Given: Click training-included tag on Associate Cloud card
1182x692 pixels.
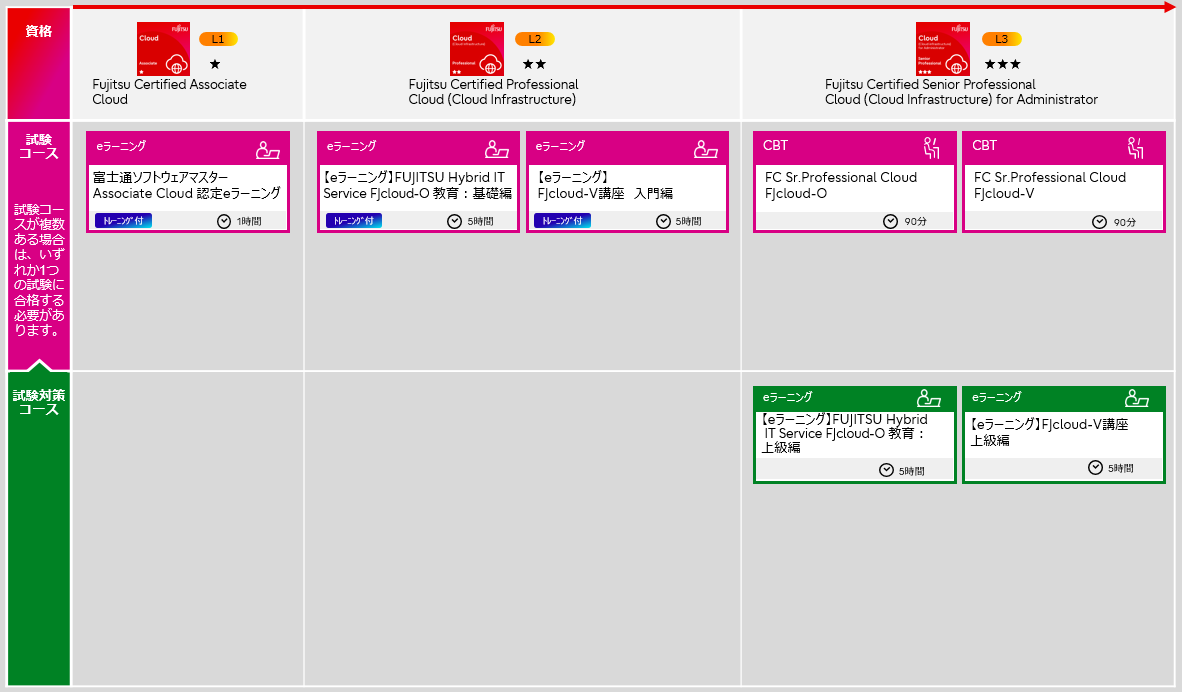Looking at the screenshot, I should [x=124, y=220].
